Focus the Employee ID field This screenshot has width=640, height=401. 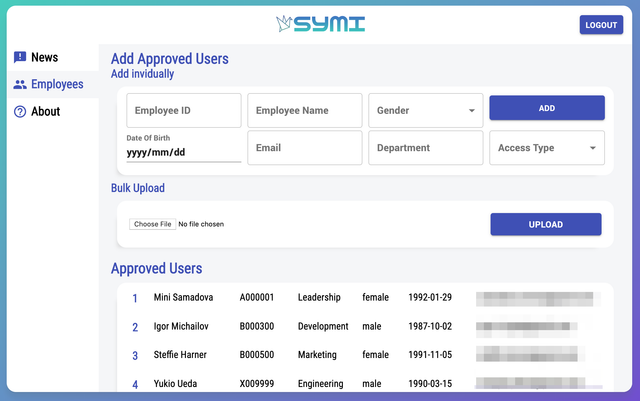click(184, 111)
